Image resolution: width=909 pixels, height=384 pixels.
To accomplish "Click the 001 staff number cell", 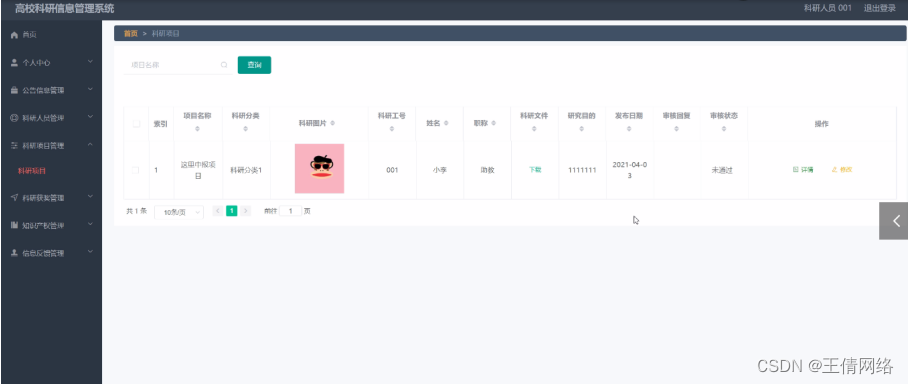I will coord(392,170).
